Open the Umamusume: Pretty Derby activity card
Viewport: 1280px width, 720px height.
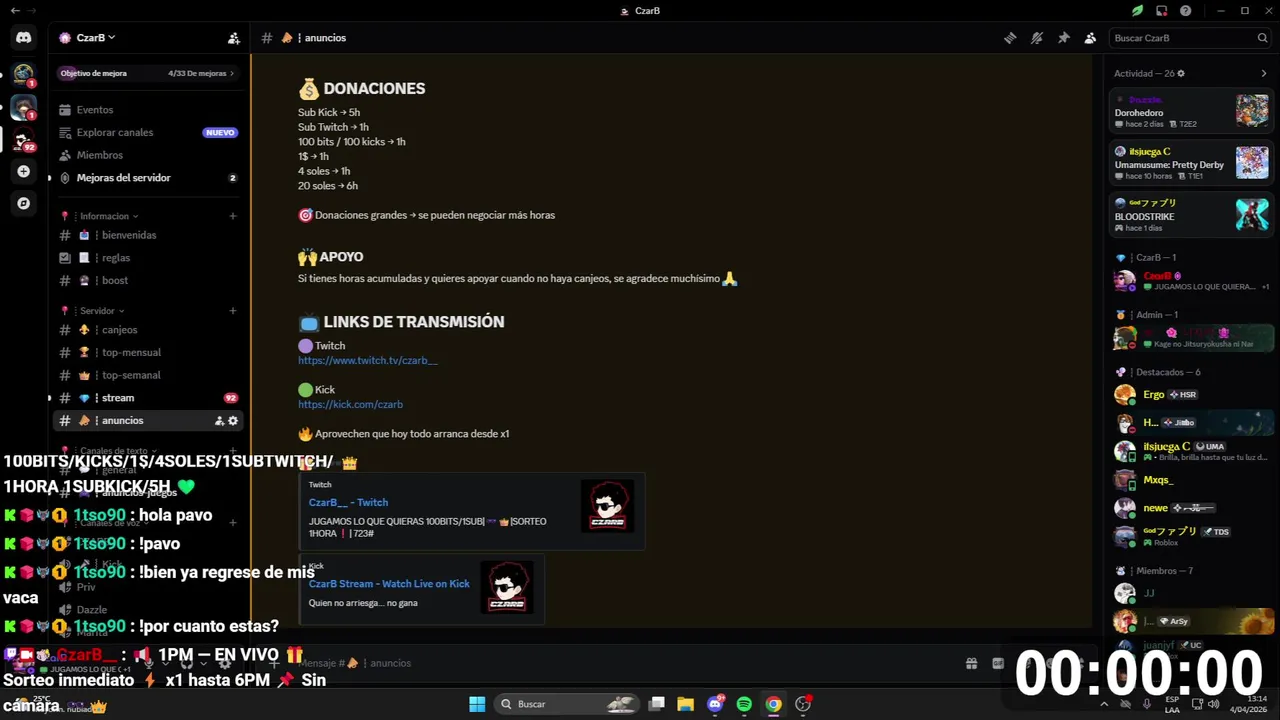tap(1191, 162)
